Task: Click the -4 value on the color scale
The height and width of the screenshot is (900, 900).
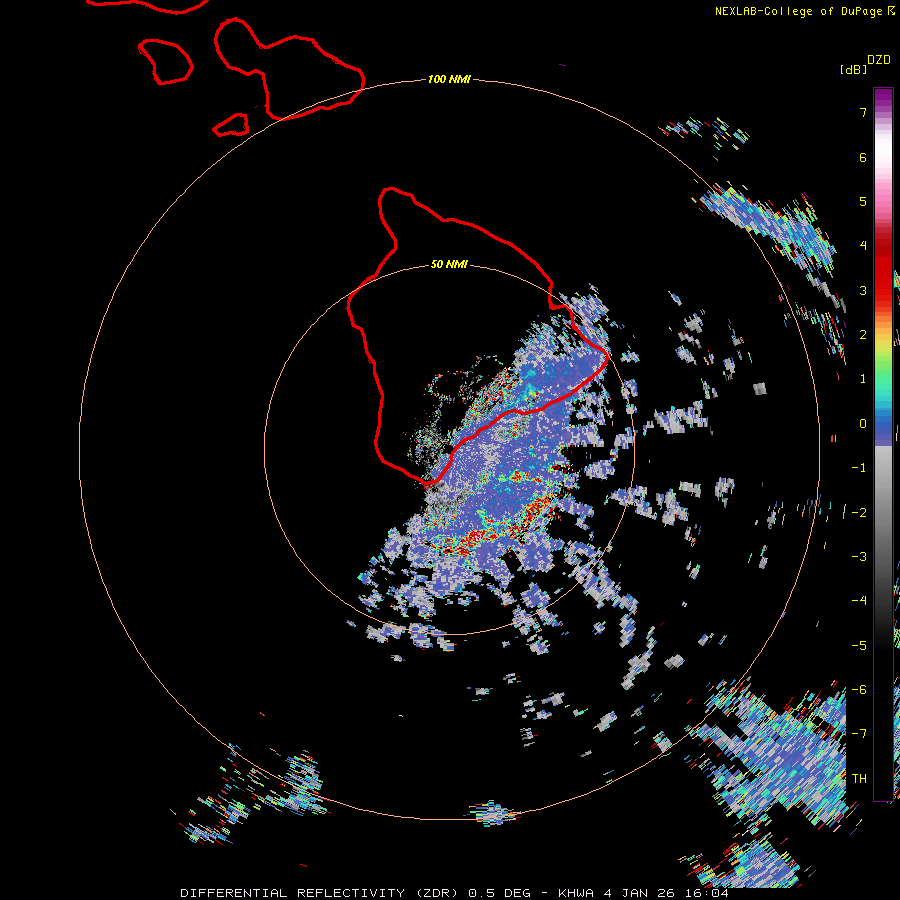Action: point(859,601)
